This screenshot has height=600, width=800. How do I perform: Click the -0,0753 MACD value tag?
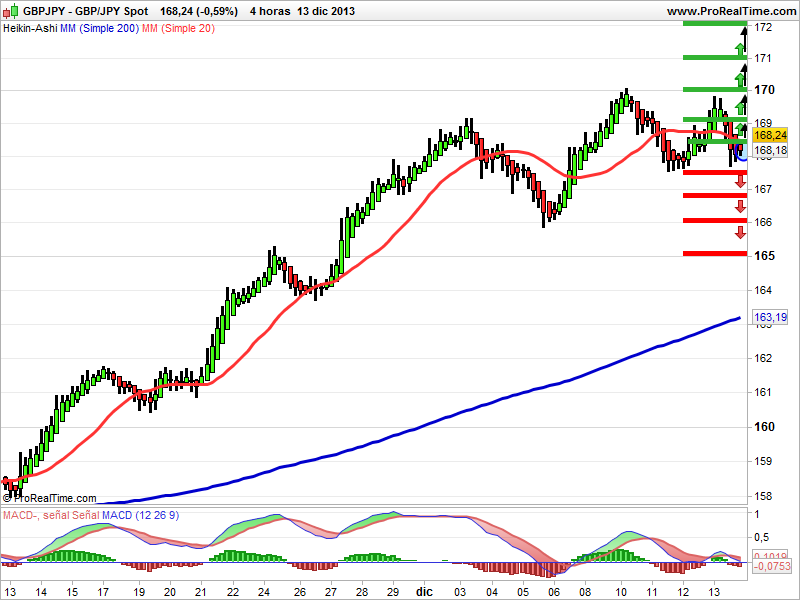pos(771,566)
